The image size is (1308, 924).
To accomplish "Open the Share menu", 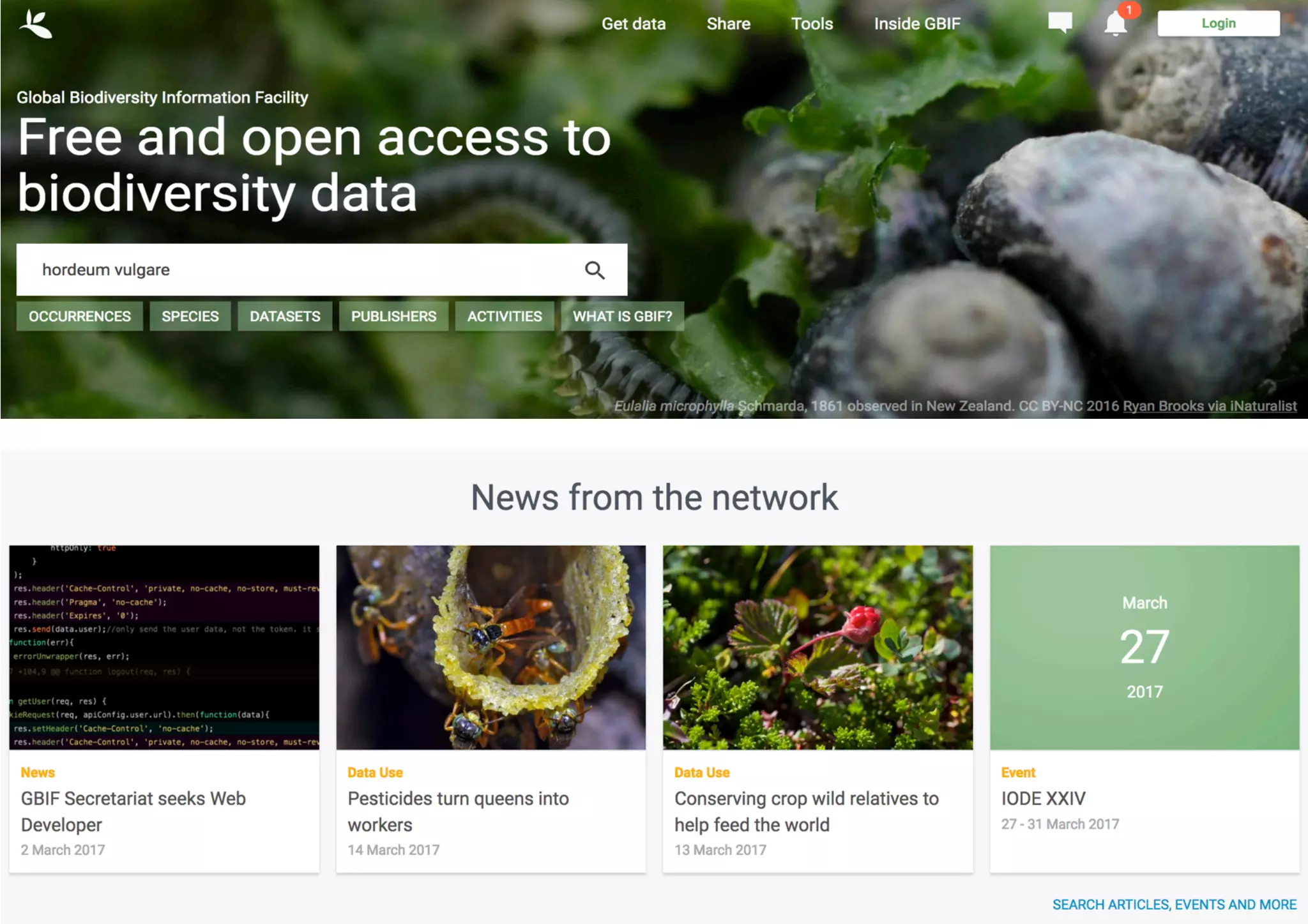I will point(728,24).
